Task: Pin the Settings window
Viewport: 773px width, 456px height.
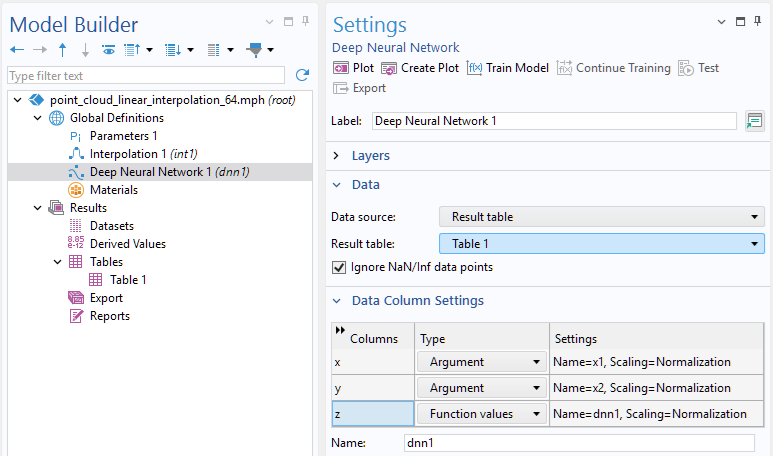Action: pyautogui.click(x=758, y=21)
